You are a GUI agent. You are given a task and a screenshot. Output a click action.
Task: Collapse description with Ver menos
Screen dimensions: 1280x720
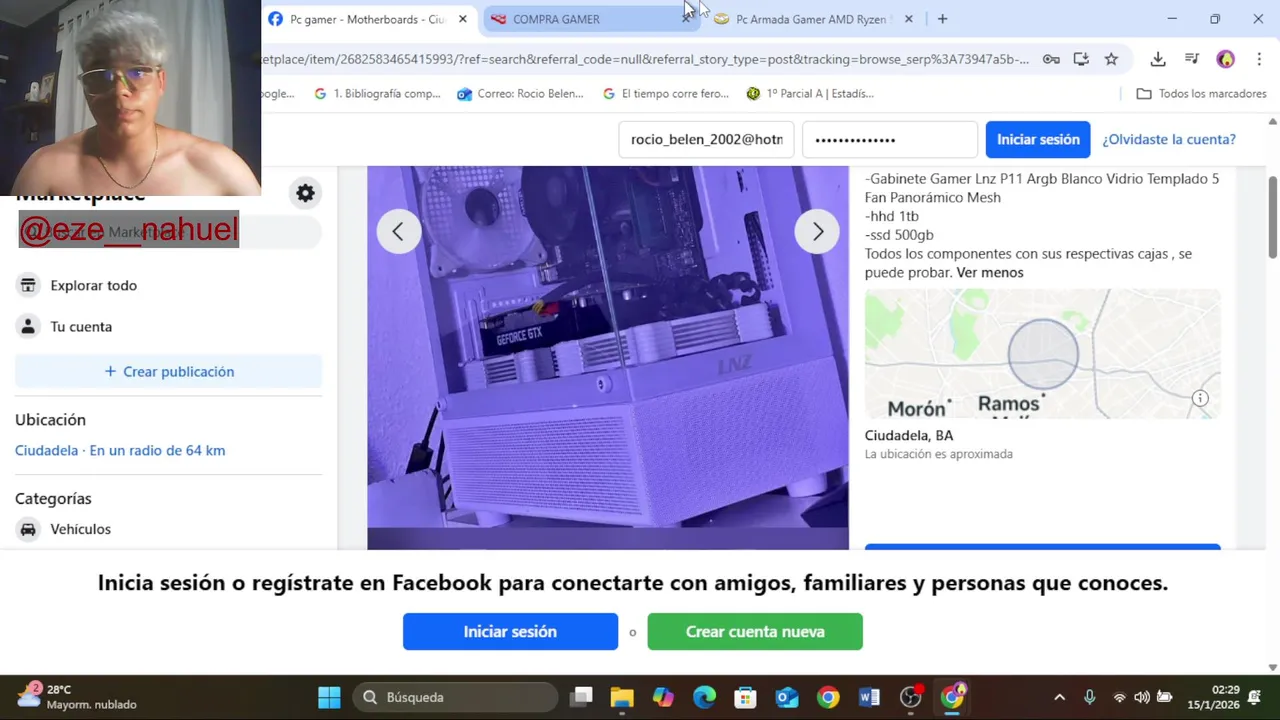tap(990, 272)
